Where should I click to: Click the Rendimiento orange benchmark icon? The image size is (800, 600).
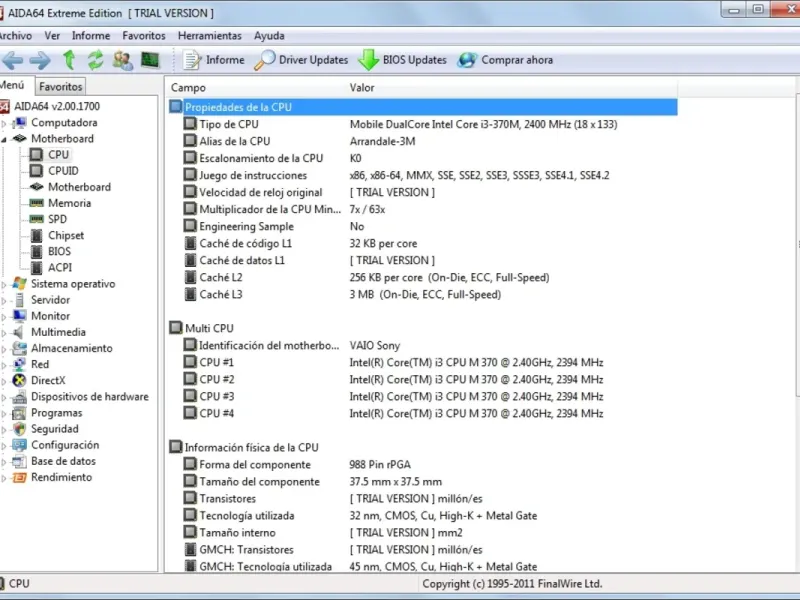pyautogui.click(x=19, y=478)
